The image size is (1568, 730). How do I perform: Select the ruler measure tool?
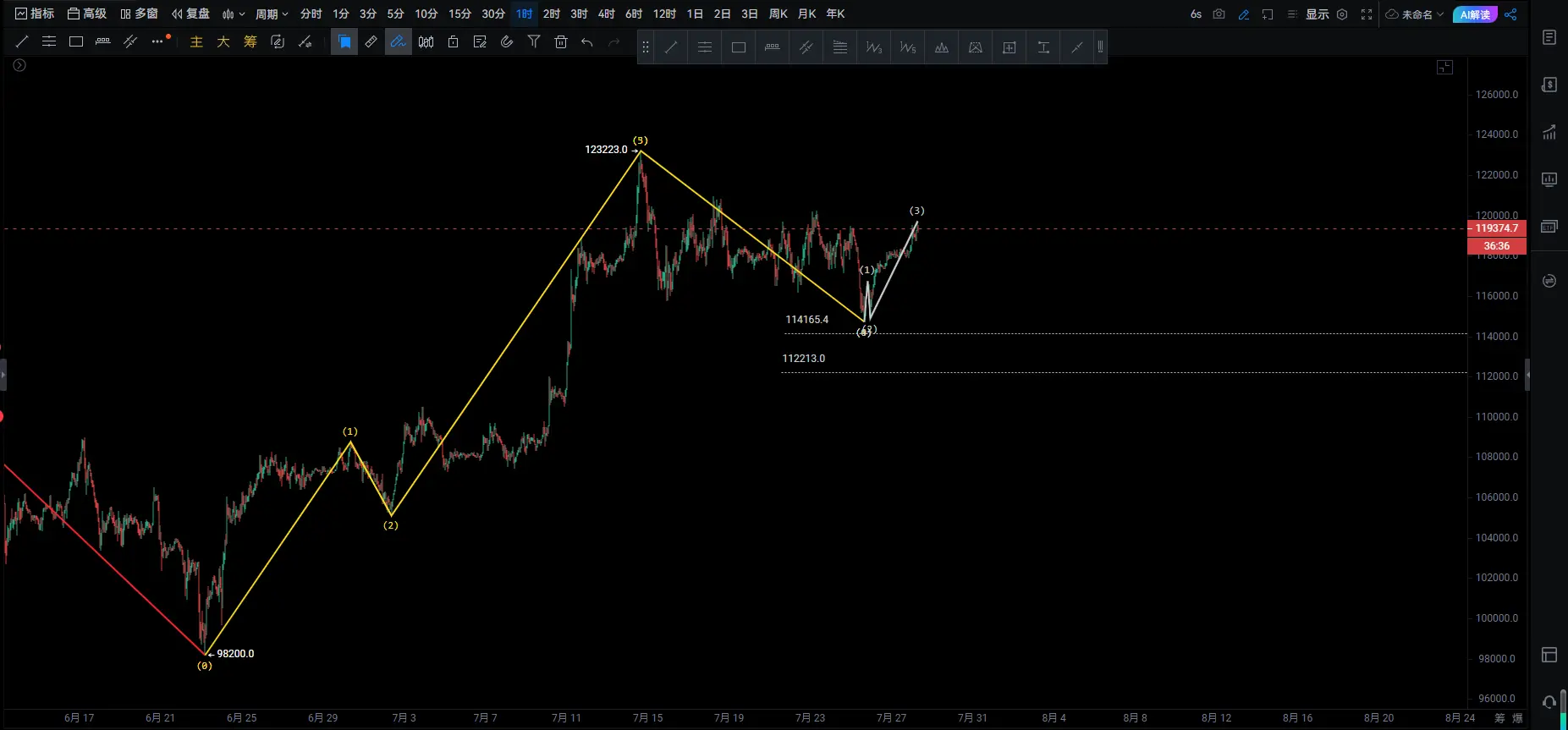(x=371, y=41)
